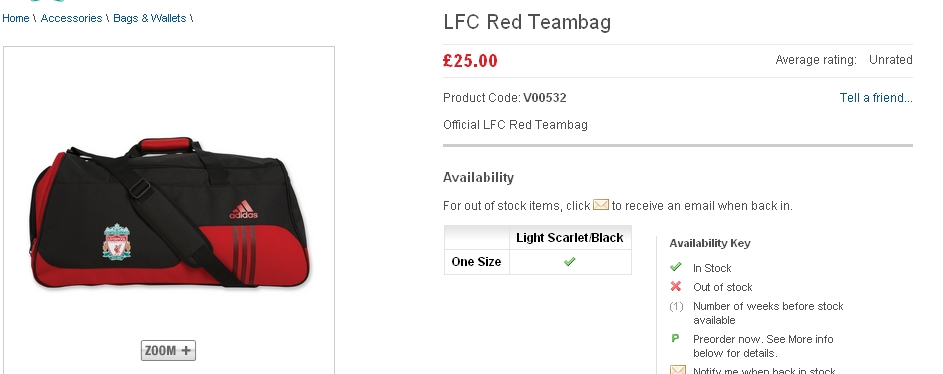This screenshot has width=943, height=374.
Task: Click the In Stock green tick key icon
Action: 676,266
